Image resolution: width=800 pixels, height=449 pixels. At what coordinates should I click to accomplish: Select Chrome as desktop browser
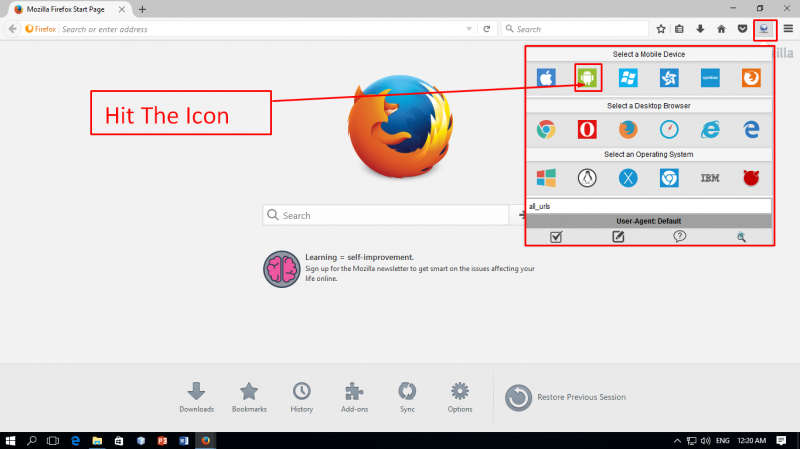tap(546, 130)
